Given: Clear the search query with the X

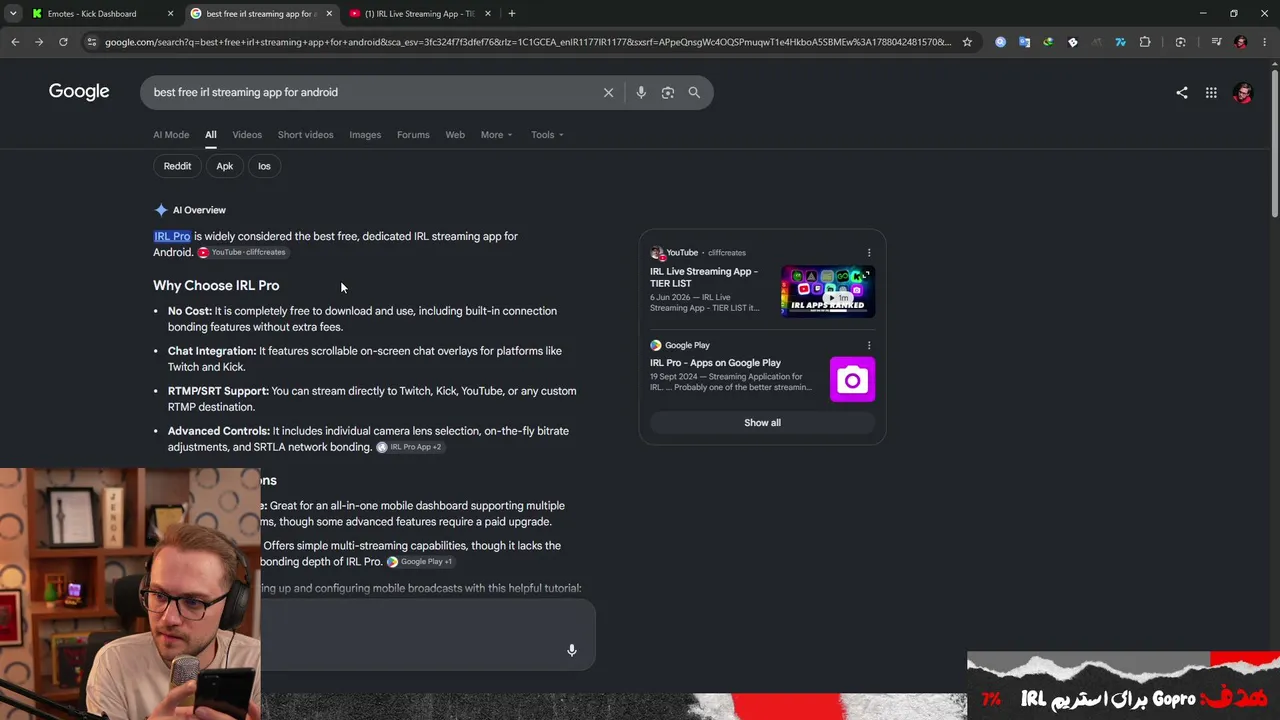Looking at the screenshot, I should [608, 92].
